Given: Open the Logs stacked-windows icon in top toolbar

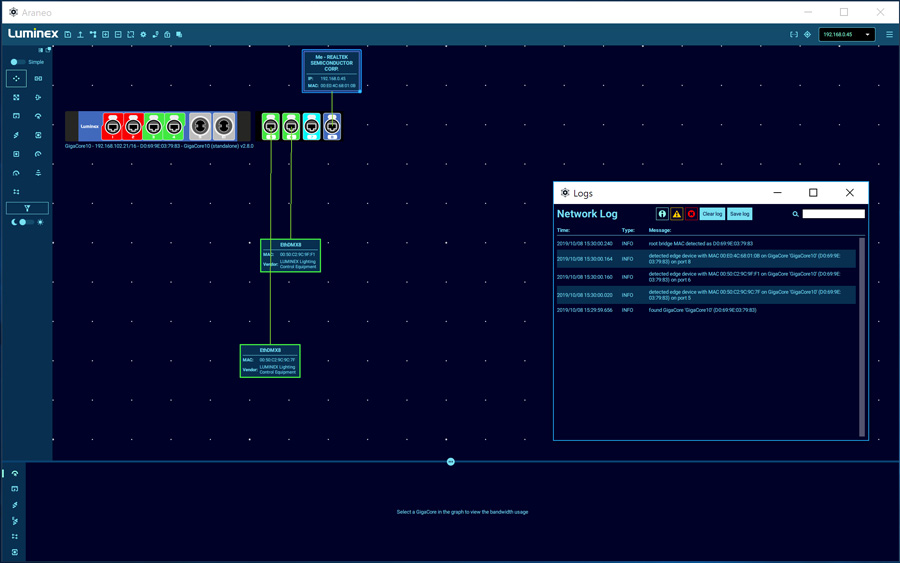Looking at the screenshot, I should (x=179, y=34).
